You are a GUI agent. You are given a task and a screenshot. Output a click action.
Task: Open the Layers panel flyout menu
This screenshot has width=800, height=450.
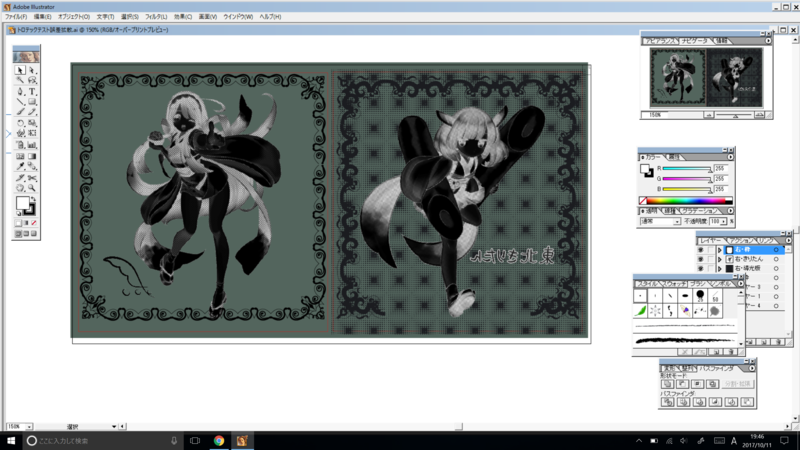click(788, 240)
